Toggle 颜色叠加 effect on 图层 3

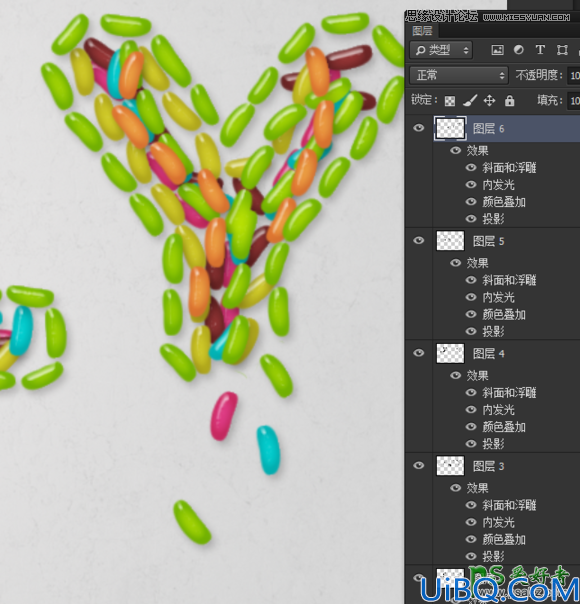pyautogui.click(x=471, y=539)
